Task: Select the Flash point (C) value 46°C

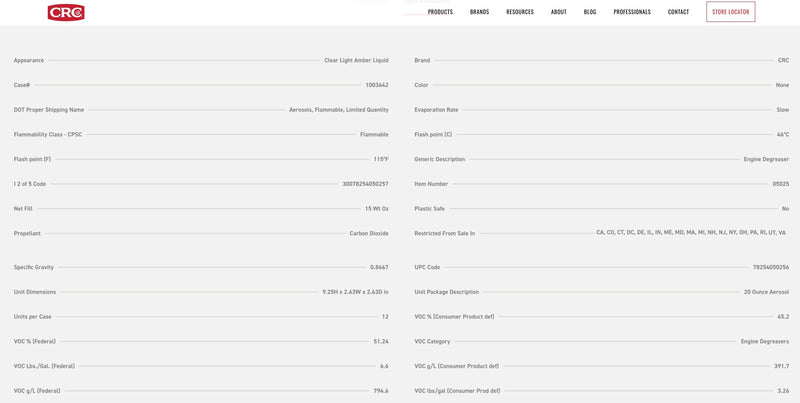Action: pyautogui.click(x=783, y=135)
